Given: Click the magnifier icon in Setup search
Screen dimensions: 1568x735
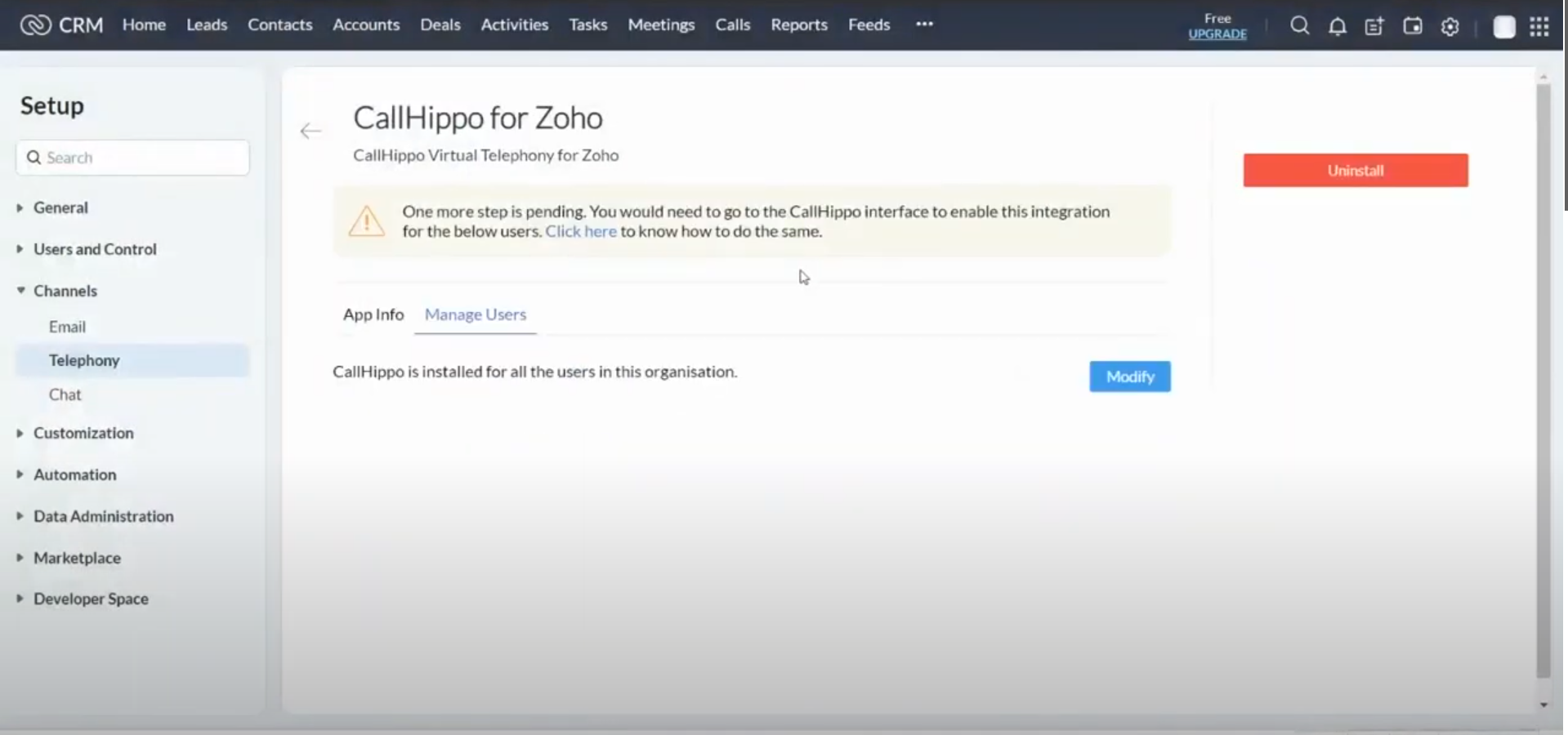Looking at the screenshot, I should [x=34, y=158].
